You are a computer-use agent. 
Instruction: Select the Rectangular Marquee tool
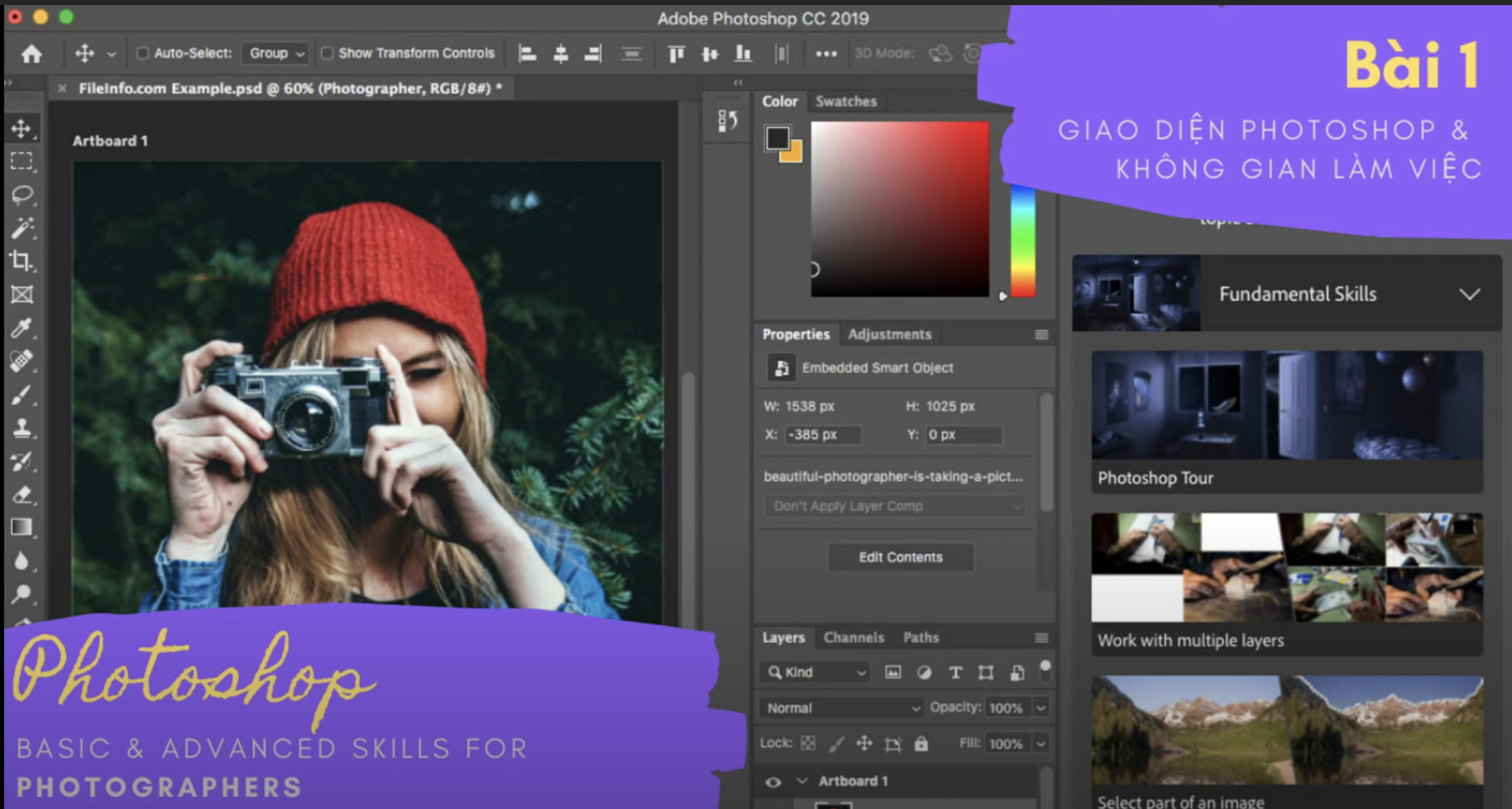[x=22, y=161]
